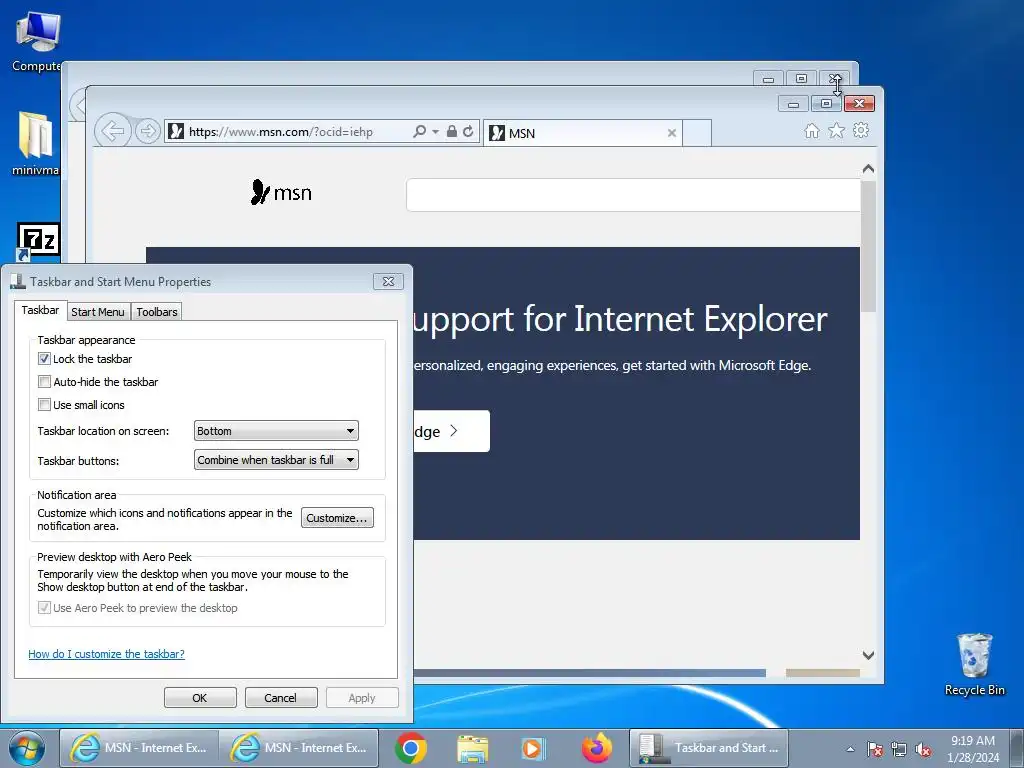Switch to first MSN Internet Explorer taskbar button
Screen dimensions: 1024x768
pos(139,748)
